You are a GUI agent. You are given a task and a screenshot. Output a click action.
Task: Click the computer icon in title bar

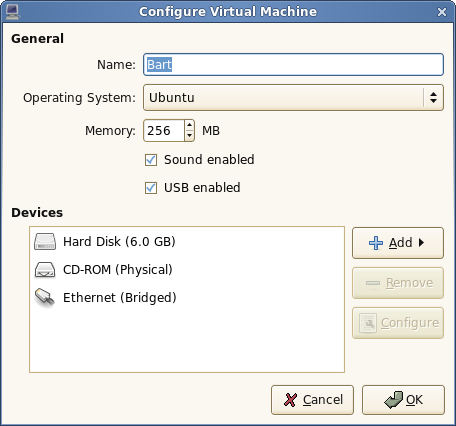click(13, 12)
